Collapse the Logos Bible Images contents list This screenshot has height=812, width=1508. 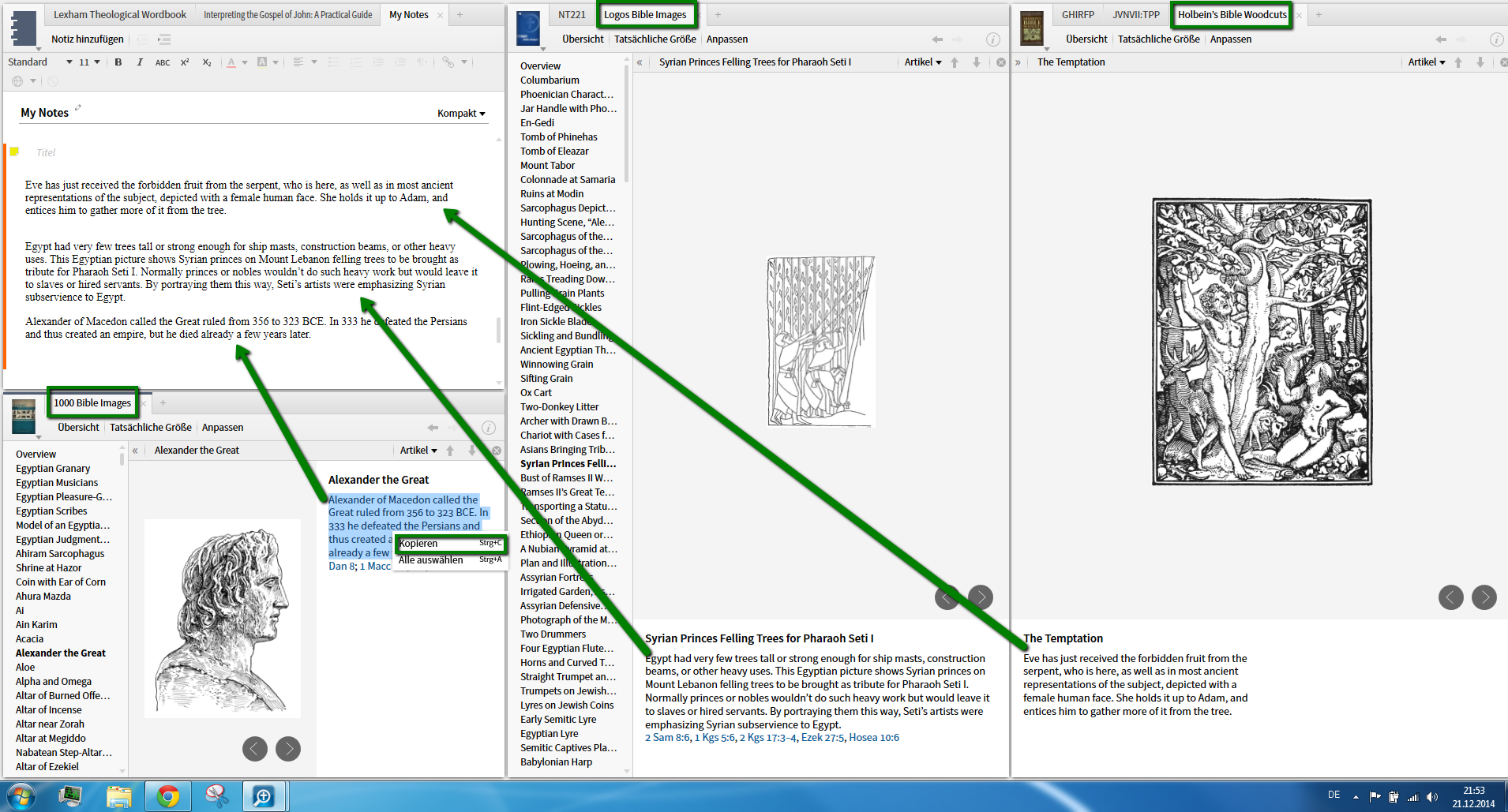640,62
